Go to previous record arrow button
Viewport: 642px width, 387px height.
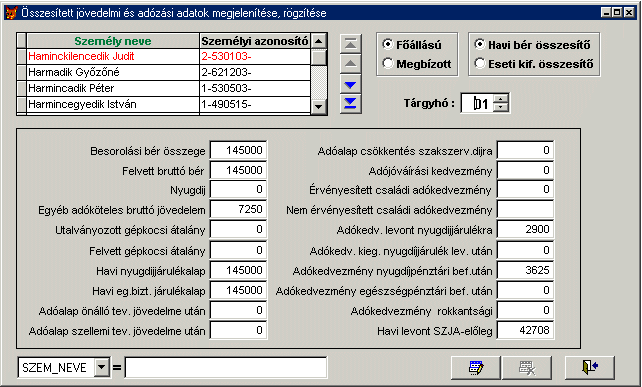point(350,64)
